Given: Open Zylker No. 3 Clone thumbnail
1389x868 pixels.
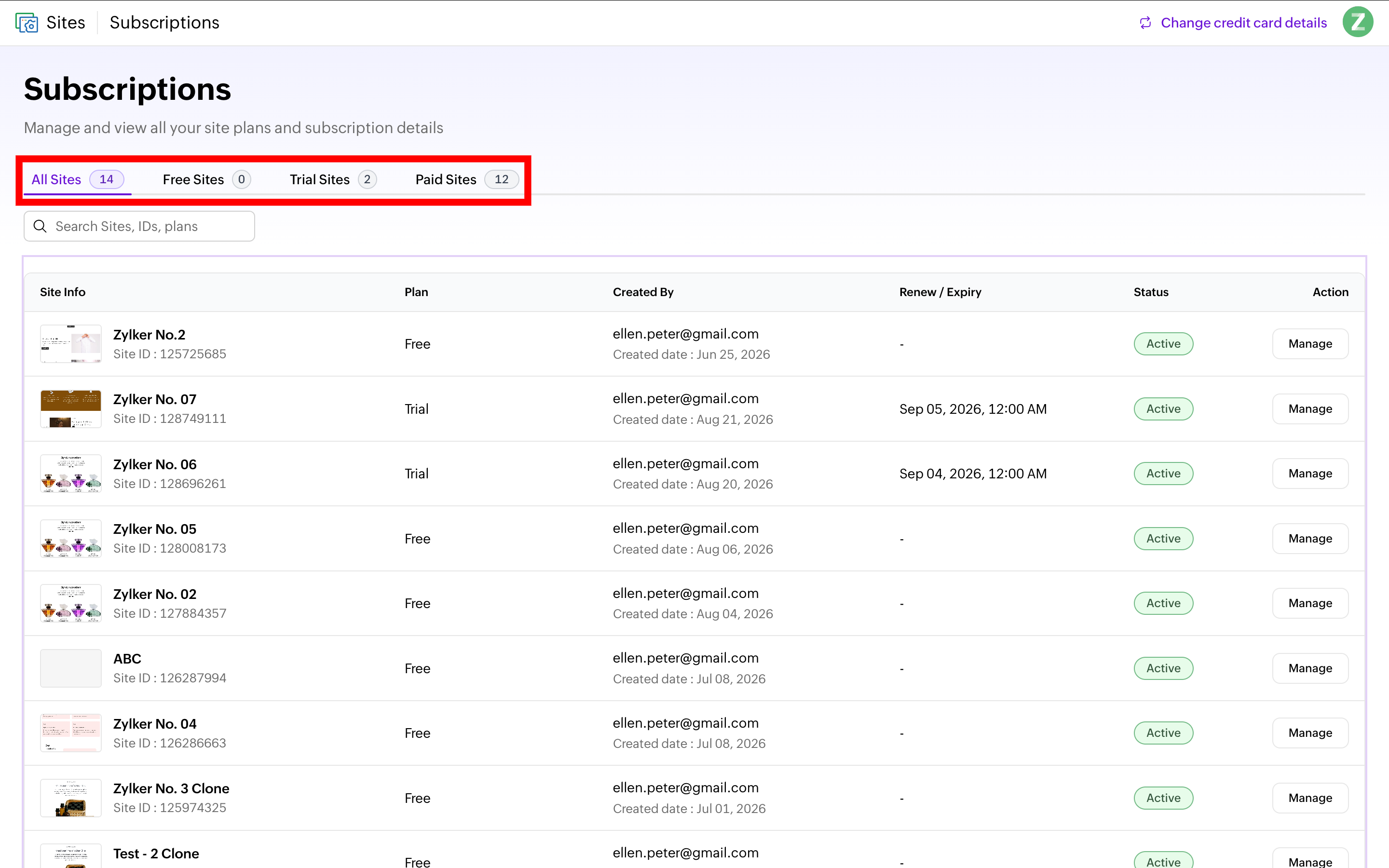Looking at the screenshot, I should (70, 798).
